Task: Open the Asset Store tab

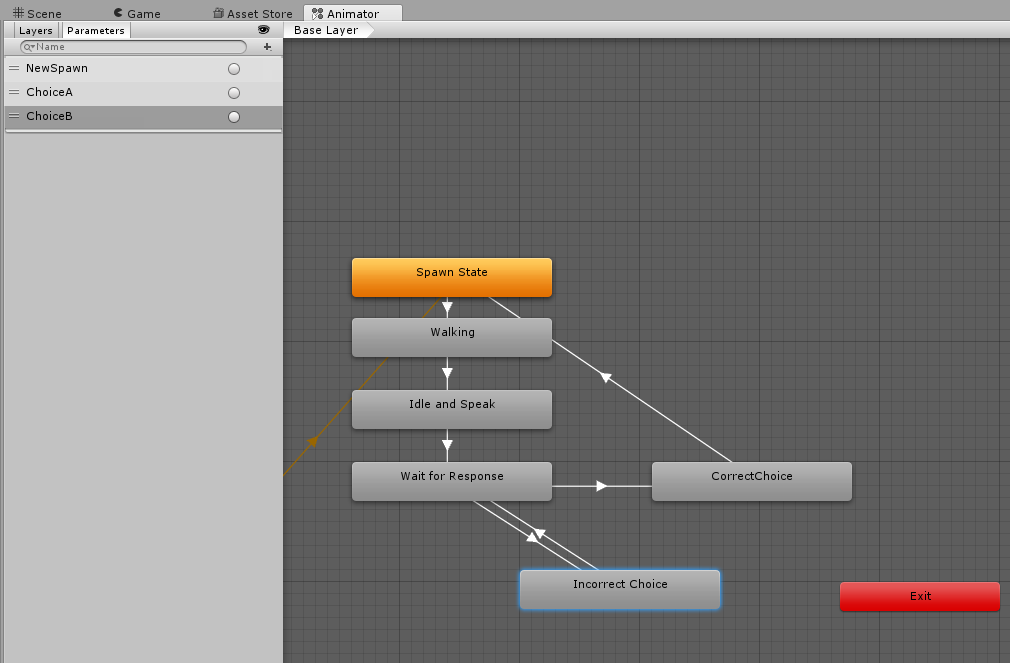Action: (x=252, y=14)
